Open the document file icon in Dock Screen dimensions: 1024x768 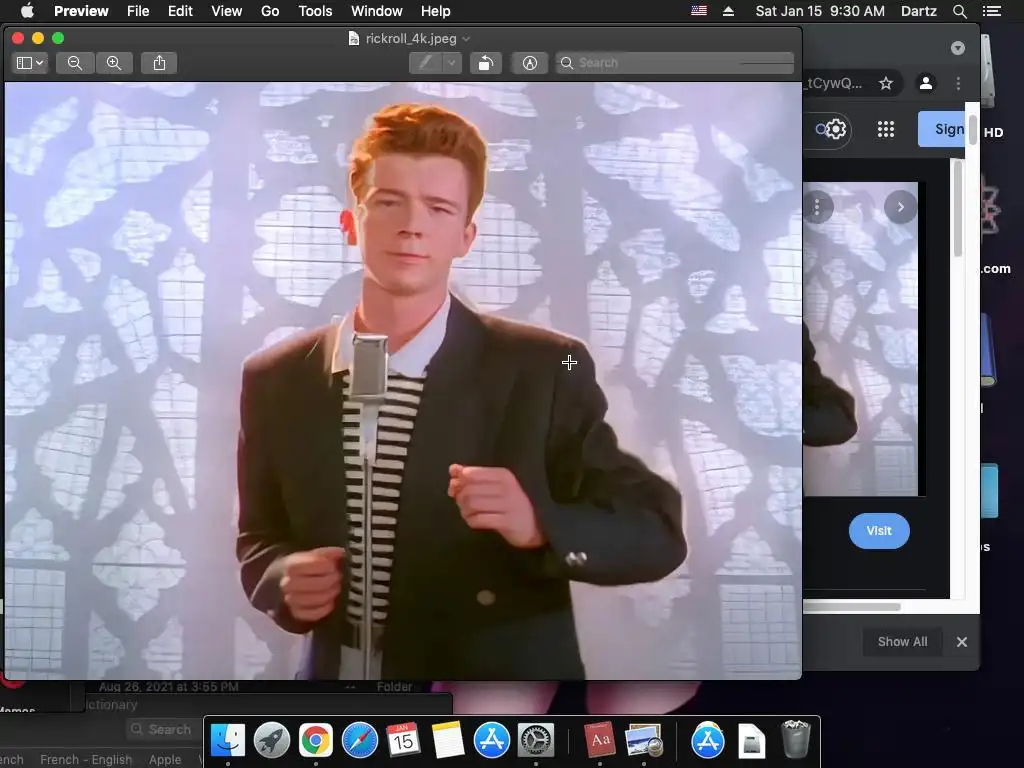click(752, 741)
